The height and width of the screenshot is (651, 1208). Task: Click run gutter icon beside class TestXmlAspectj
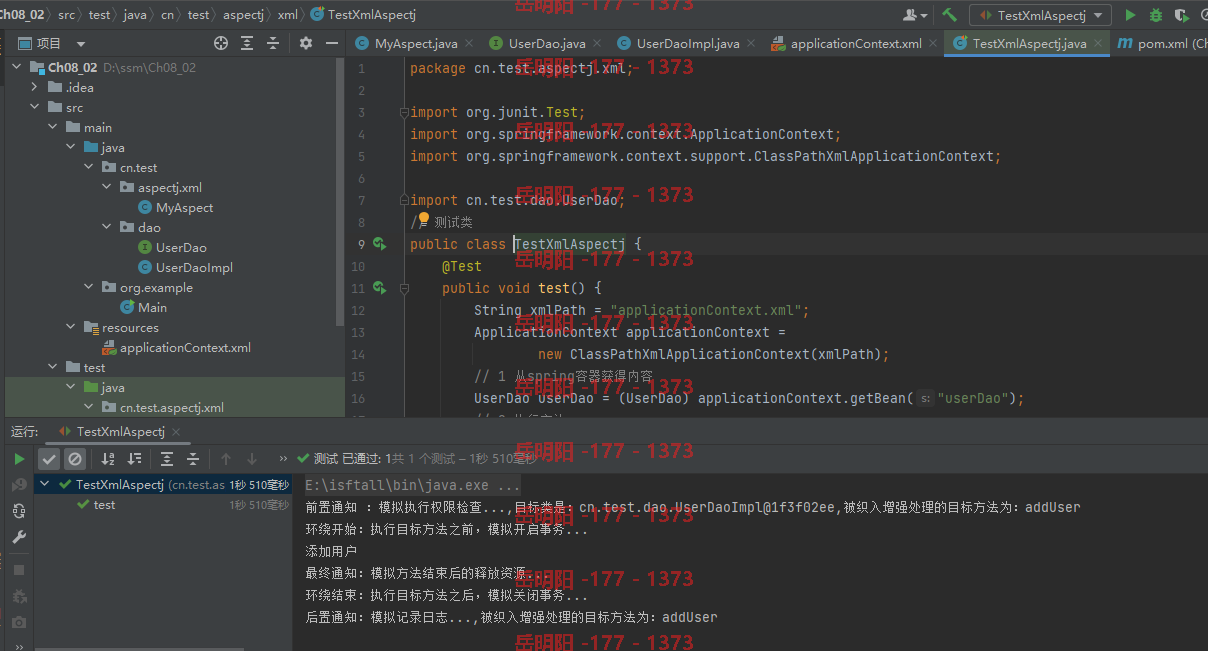(x=379, y=244)
